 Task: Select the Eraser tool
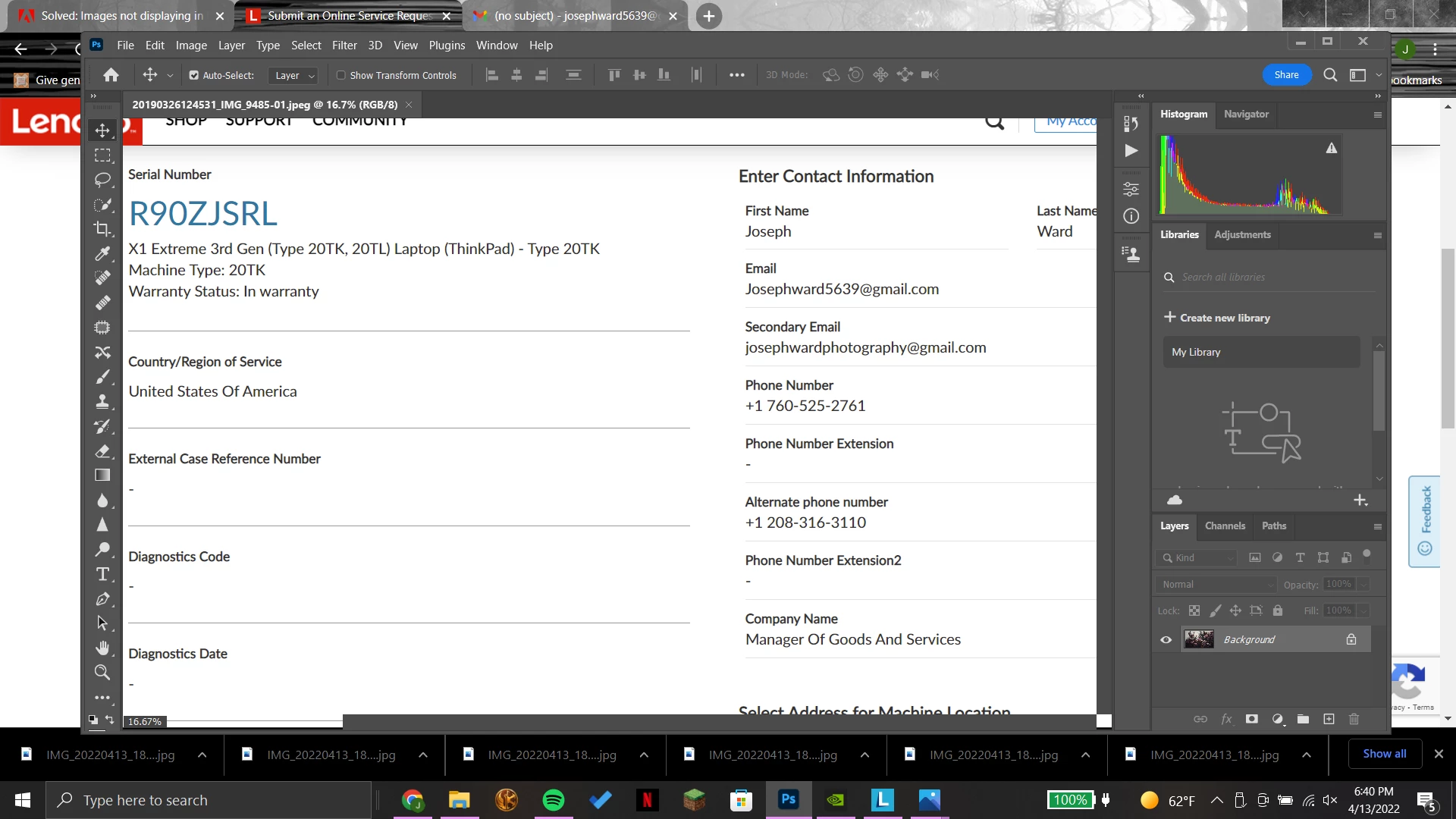pos(102,451)
